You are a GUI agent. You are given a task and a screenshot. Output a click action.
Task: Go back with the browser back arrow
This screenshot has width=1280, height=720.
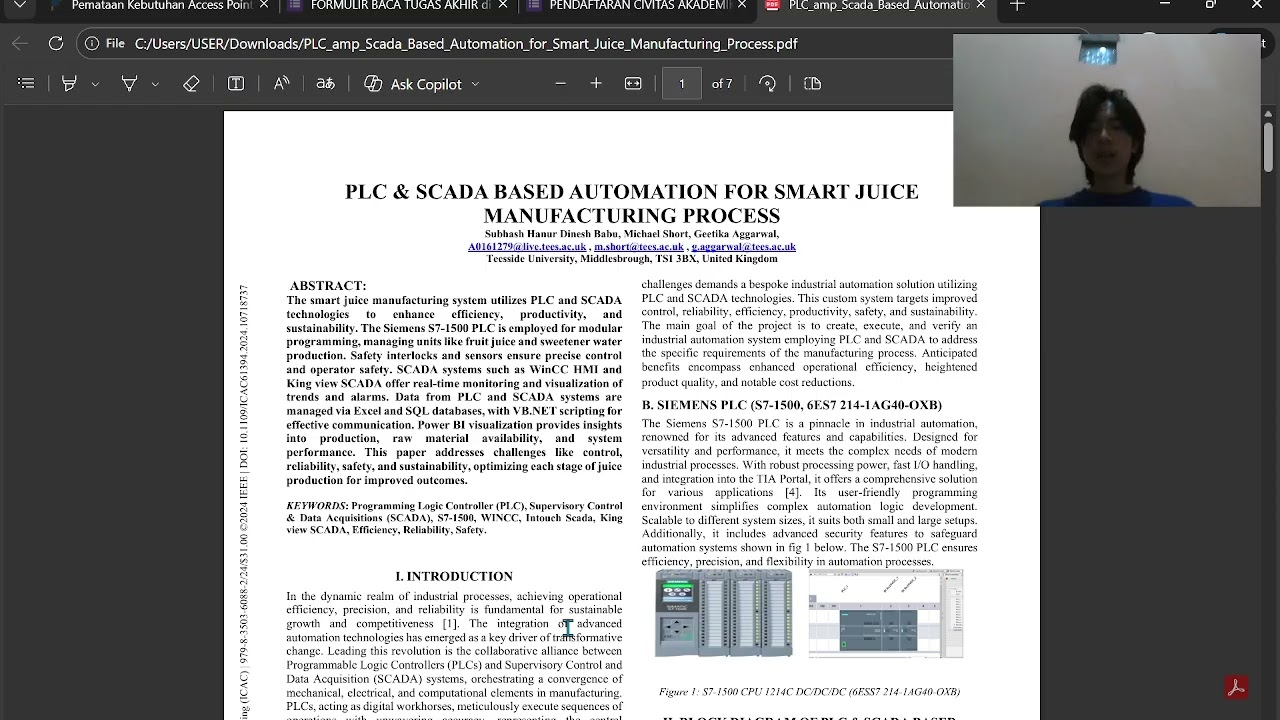point(20,43)
